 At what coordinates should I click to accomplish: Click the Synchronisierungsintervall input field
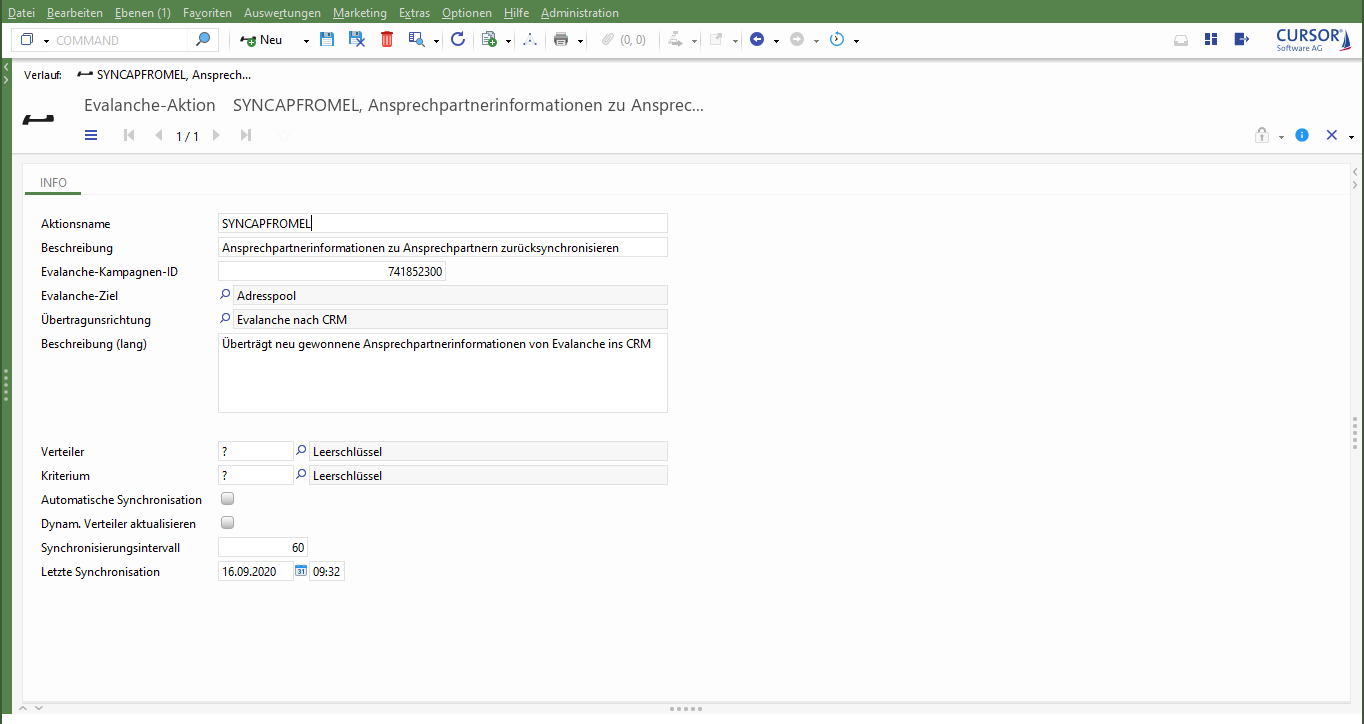263,547
